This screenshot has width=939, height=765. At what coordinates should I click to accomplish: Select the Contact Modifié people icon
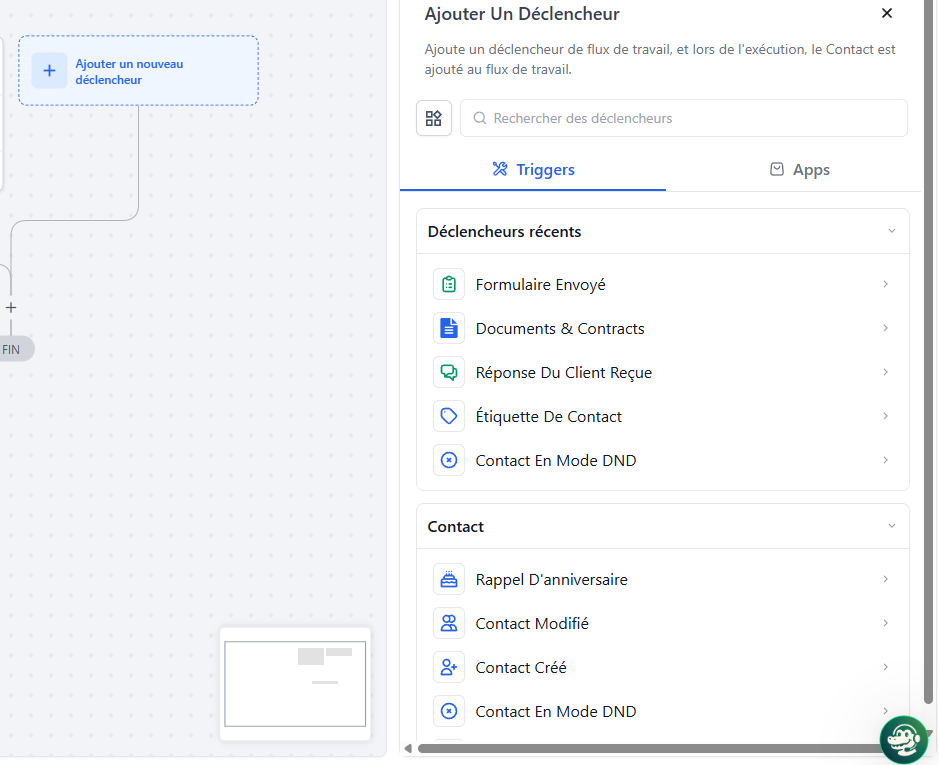pyautogui.click(x=449, y=624)
